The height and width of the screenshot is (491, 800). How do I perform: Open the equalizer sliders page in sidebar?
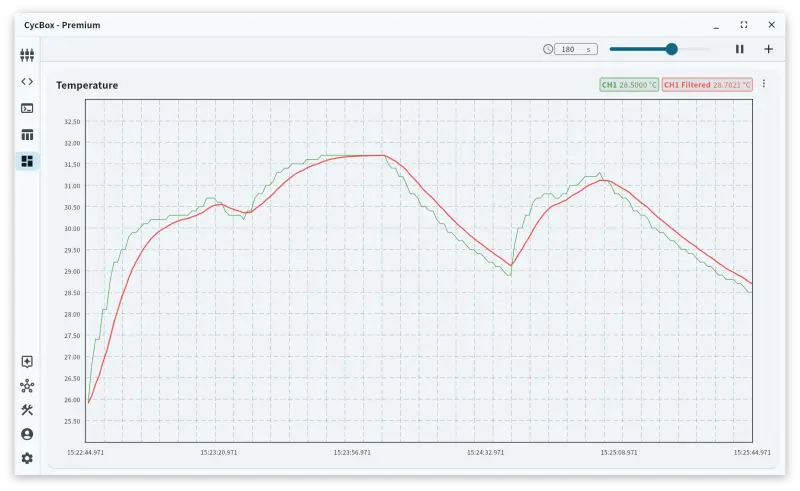point(27,55)
